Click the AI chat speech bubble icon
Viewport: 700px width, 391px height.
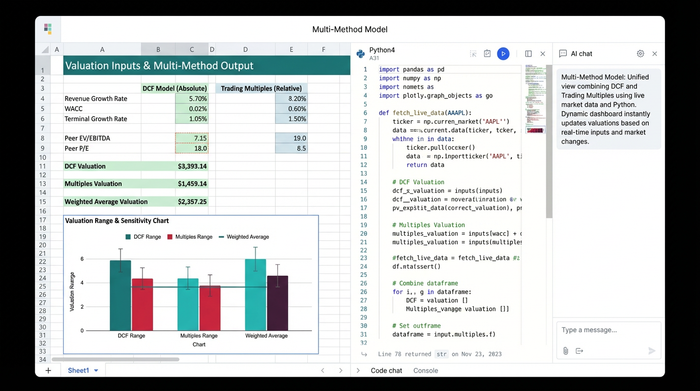coord(563,54)
